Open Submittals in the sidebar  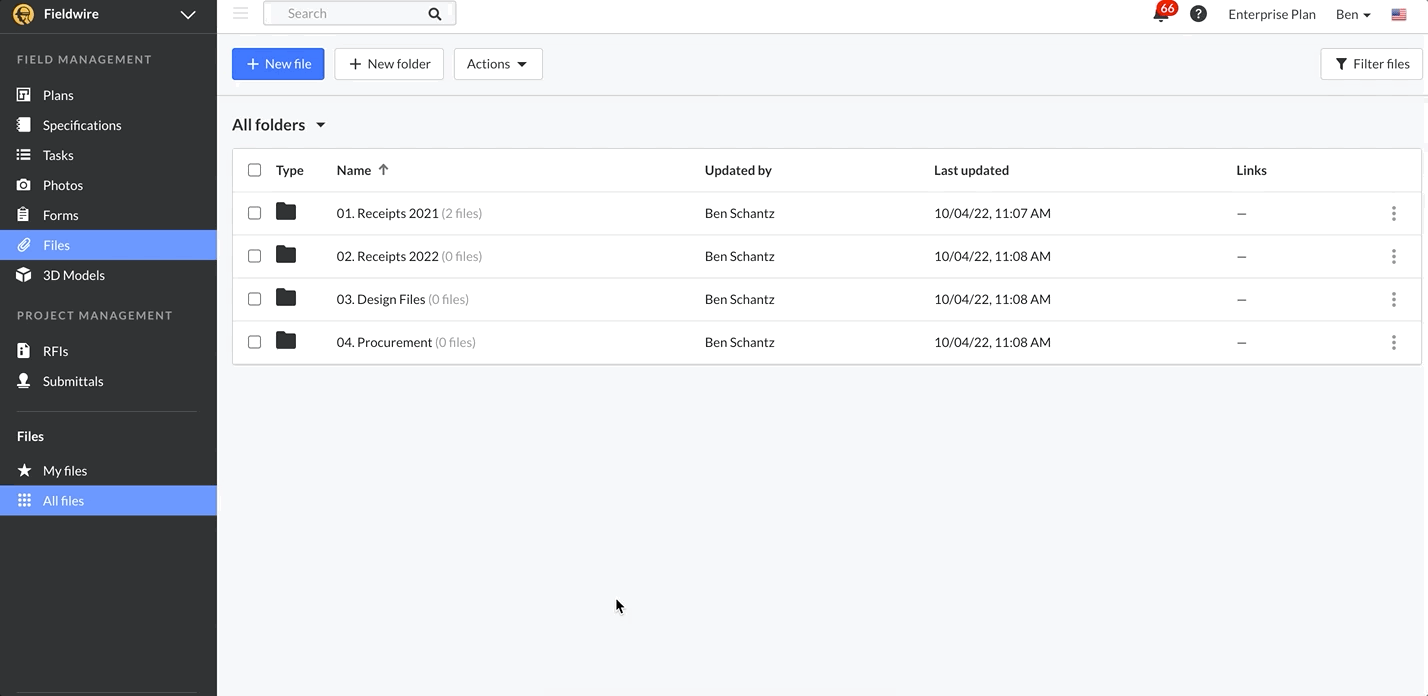pos(72,381)
